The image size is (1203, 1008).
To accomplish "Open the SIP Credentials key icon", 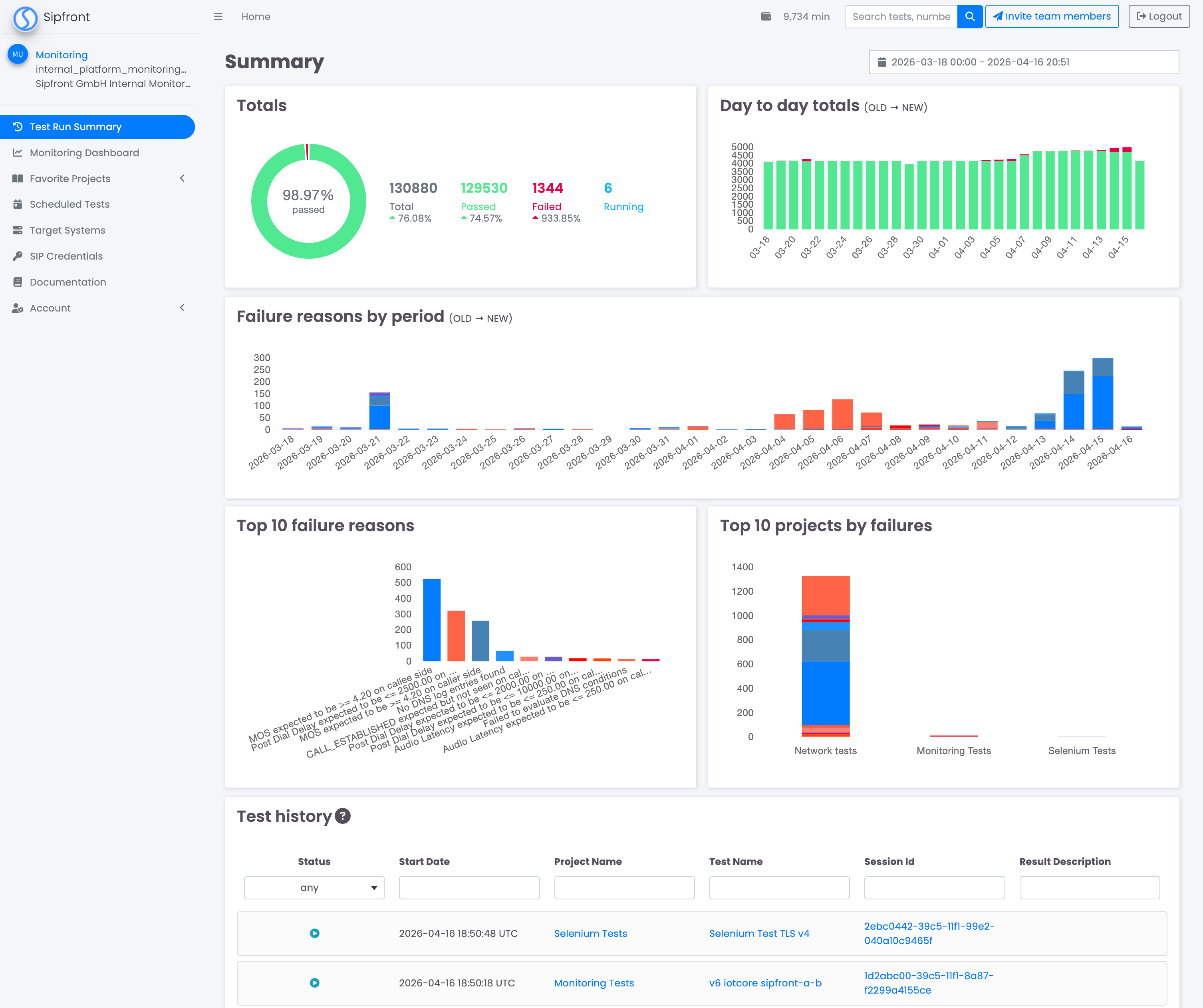I will tap(18, 256).
